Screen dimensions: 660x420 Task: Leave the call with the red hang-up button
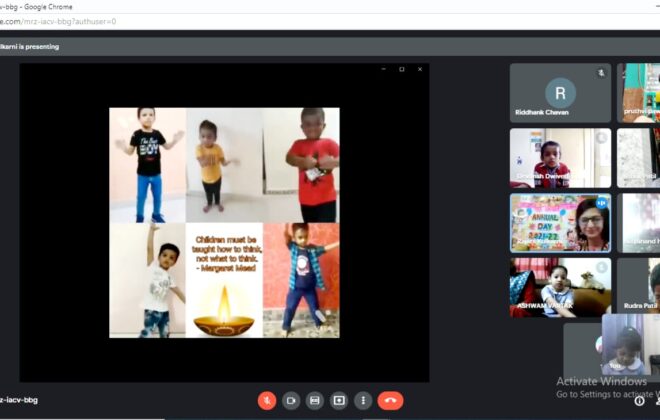(x=390, y=400)
